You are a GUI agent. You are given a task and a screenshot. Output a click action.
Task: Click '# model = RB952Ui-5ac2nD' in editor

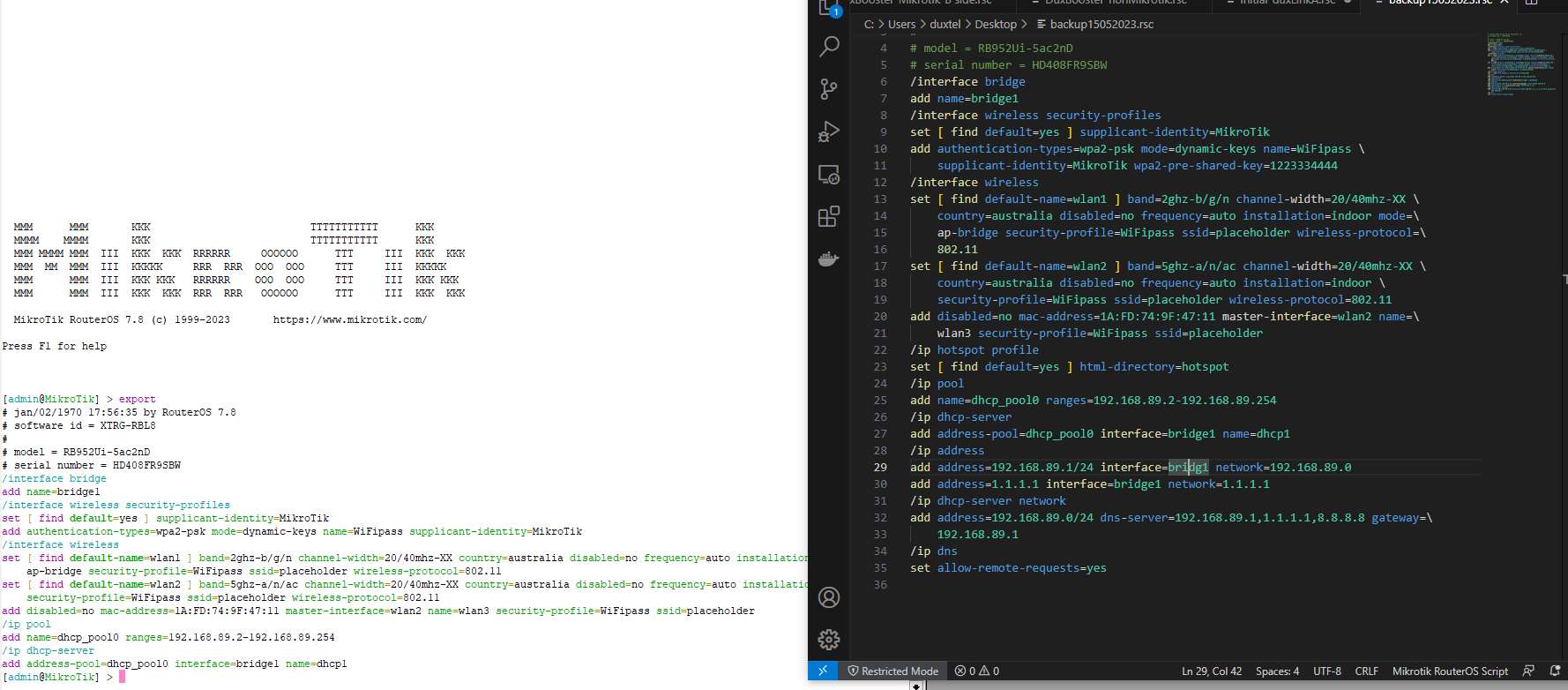(991, 48)
